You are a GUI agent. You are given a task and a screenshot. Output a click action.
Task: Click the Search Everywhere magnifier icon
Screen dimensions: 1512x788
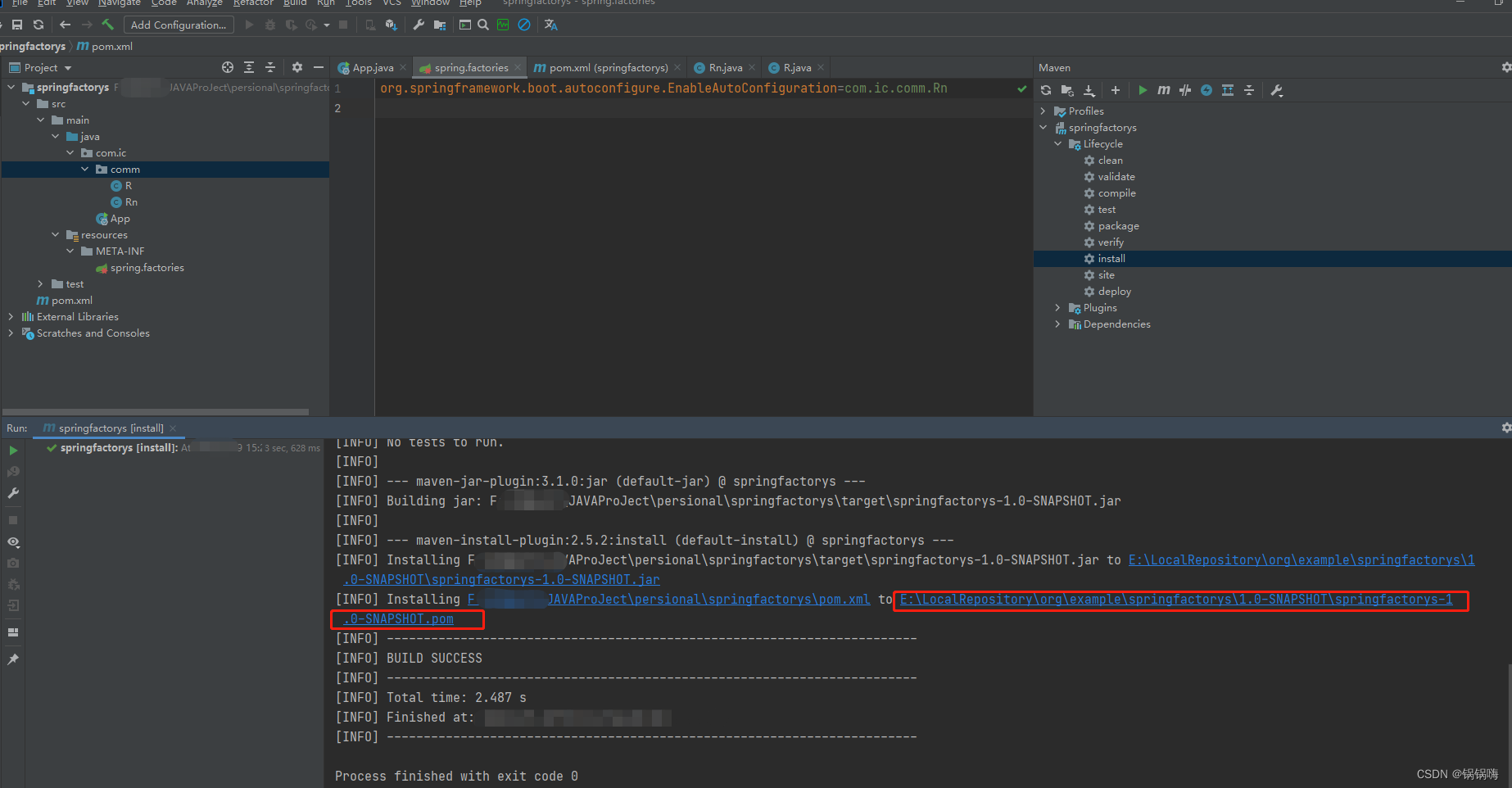[x=483, y=25]
